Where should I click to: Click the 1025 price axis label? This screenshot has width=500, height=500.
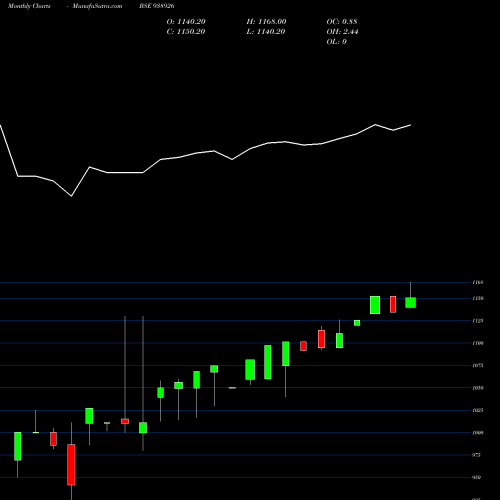[x=478, y=410]
